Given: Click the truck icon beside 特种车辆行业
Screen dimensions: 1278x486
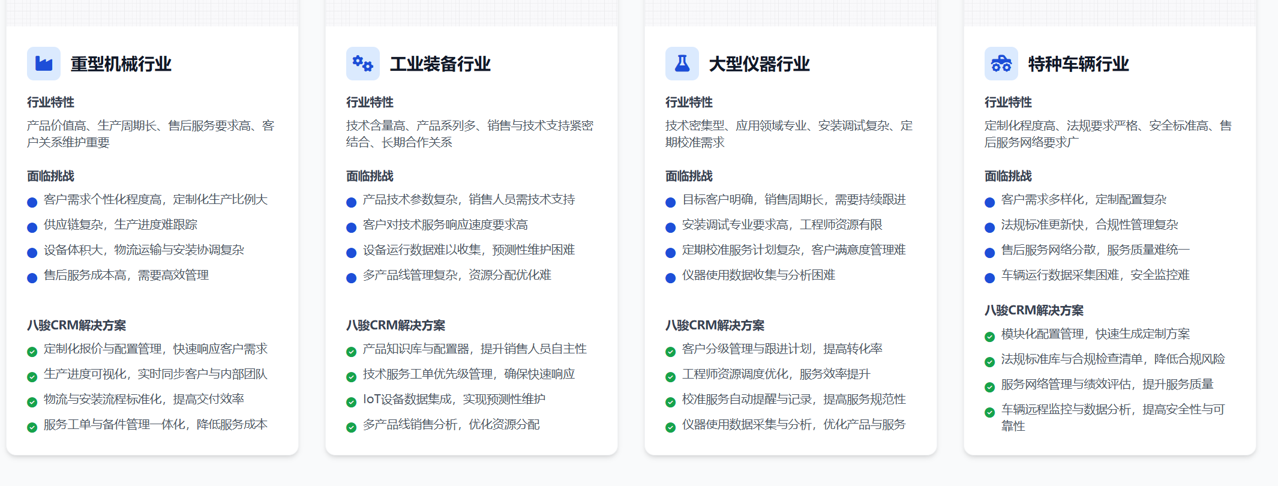Looking at the screenshot, I should [1001, 64].
